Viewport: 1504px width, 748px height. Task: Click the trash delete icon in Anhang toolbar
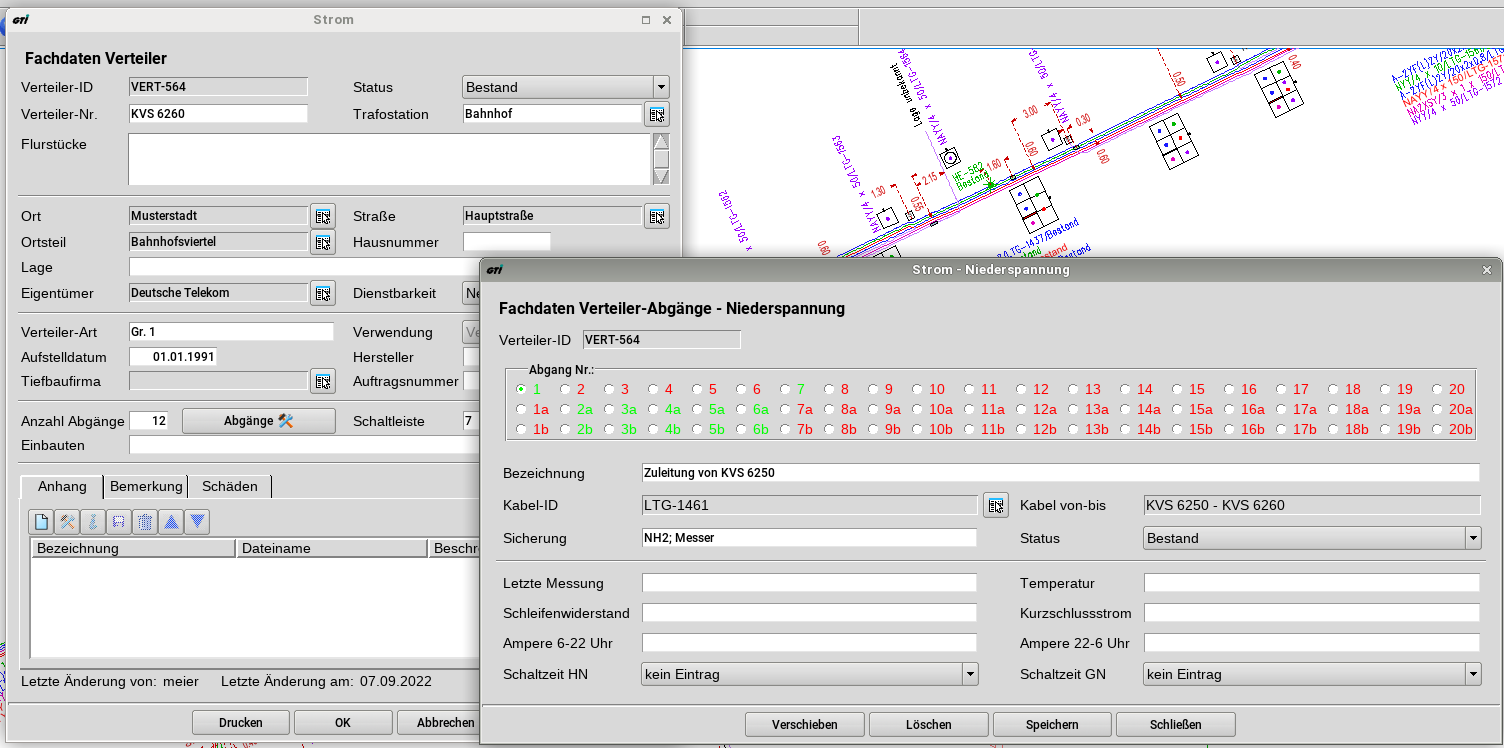145,521
